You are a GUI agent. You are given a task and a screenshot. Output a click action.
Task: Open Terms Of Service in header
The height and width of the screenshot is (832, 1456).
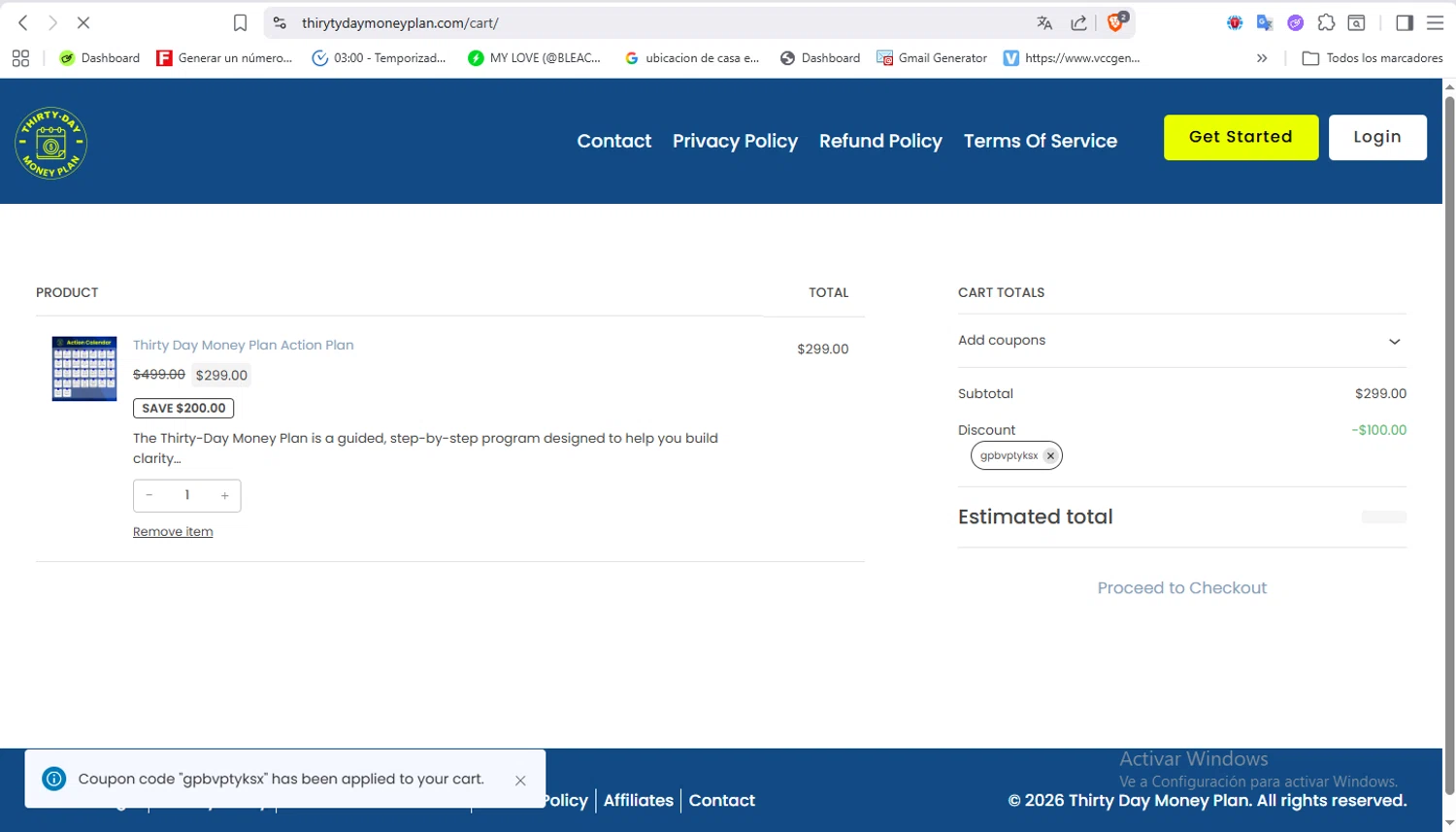pos(1041,141)
